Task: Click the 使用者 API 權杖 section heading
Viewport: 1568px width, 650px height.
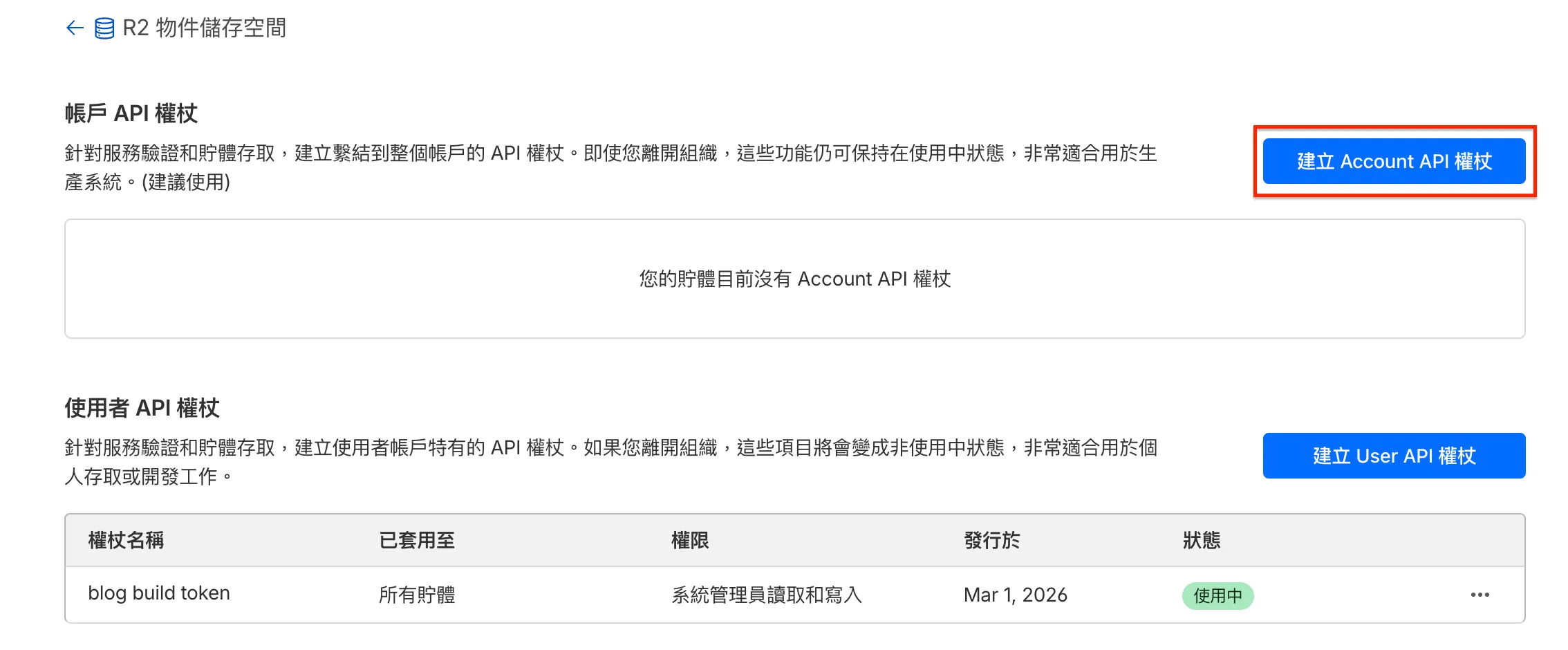Action: coord(142,407)
